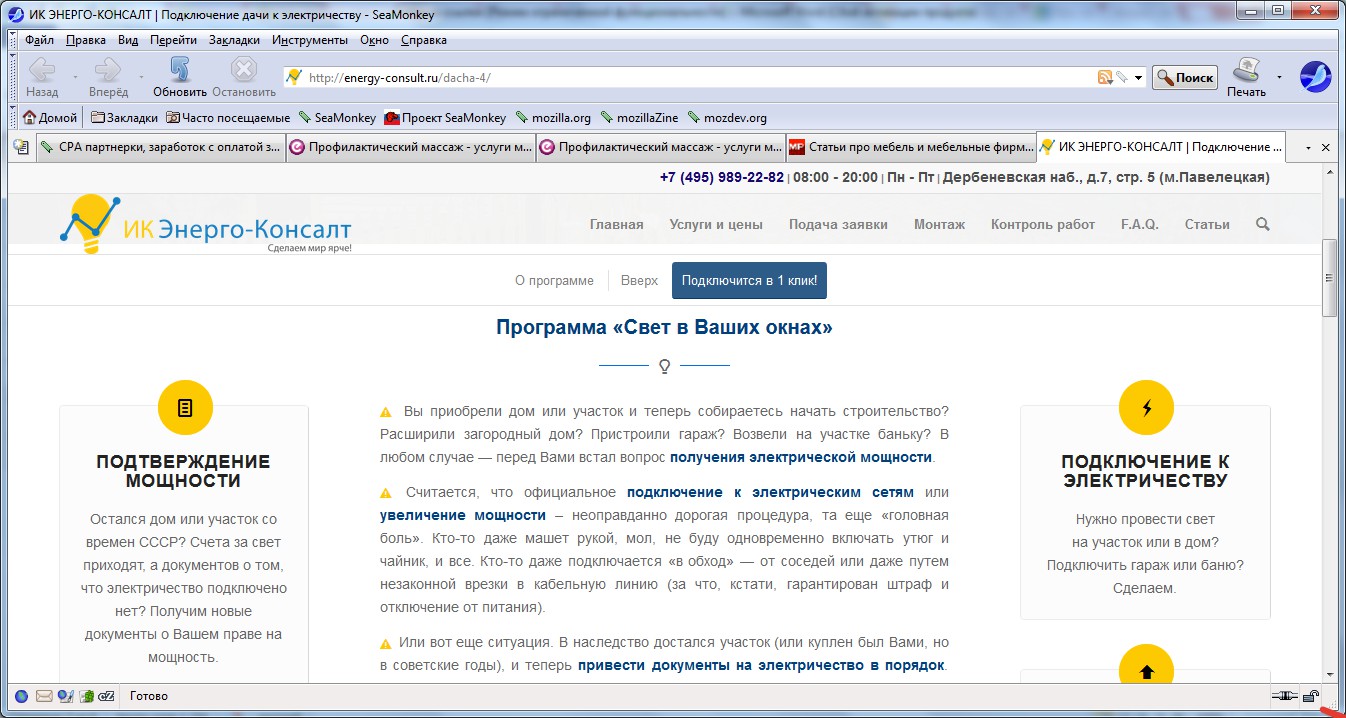Click the bookmark tag icon in address bar

click(x=1122, y=77)
